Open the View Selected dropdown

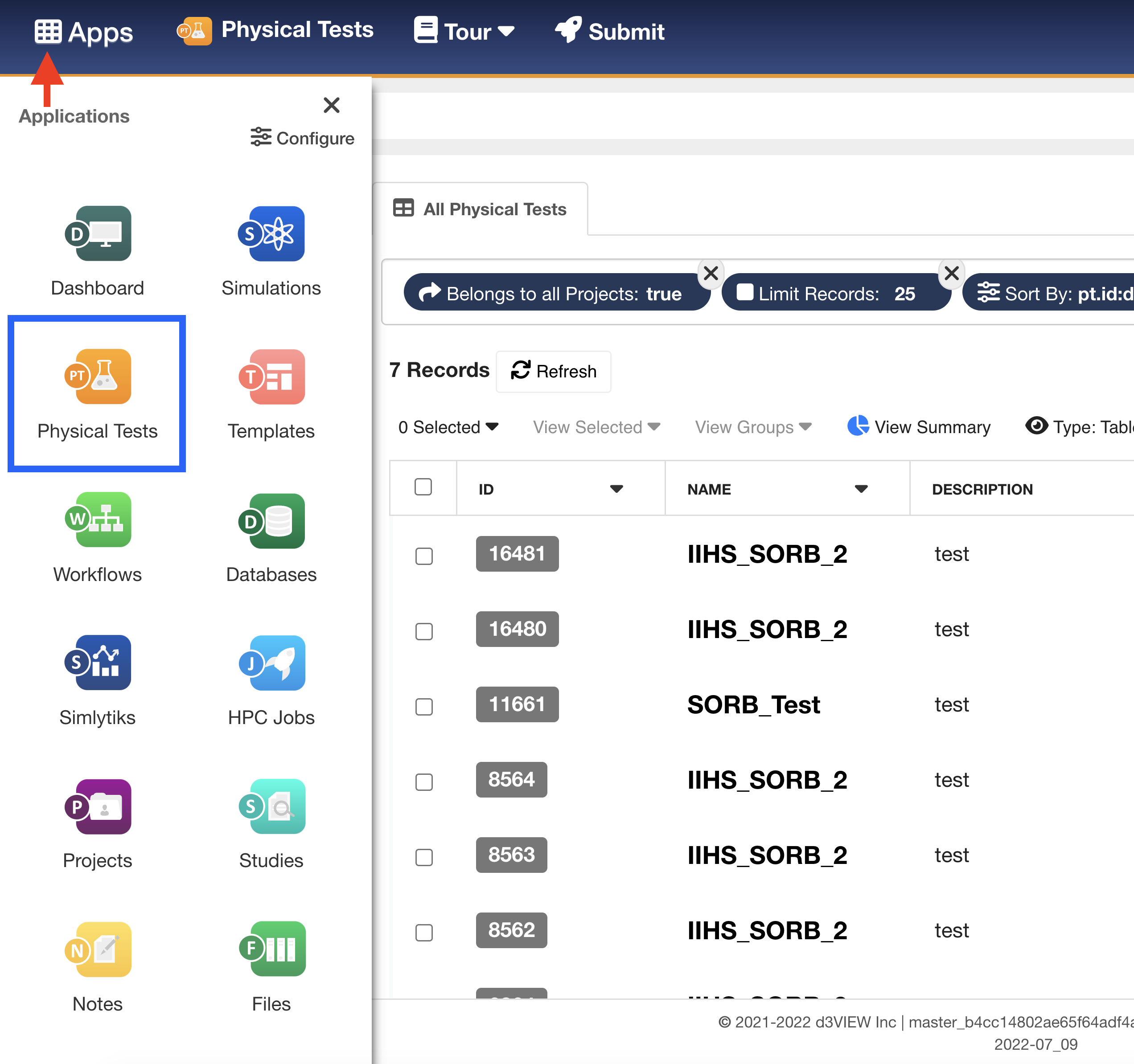click(x=597, y=427)
